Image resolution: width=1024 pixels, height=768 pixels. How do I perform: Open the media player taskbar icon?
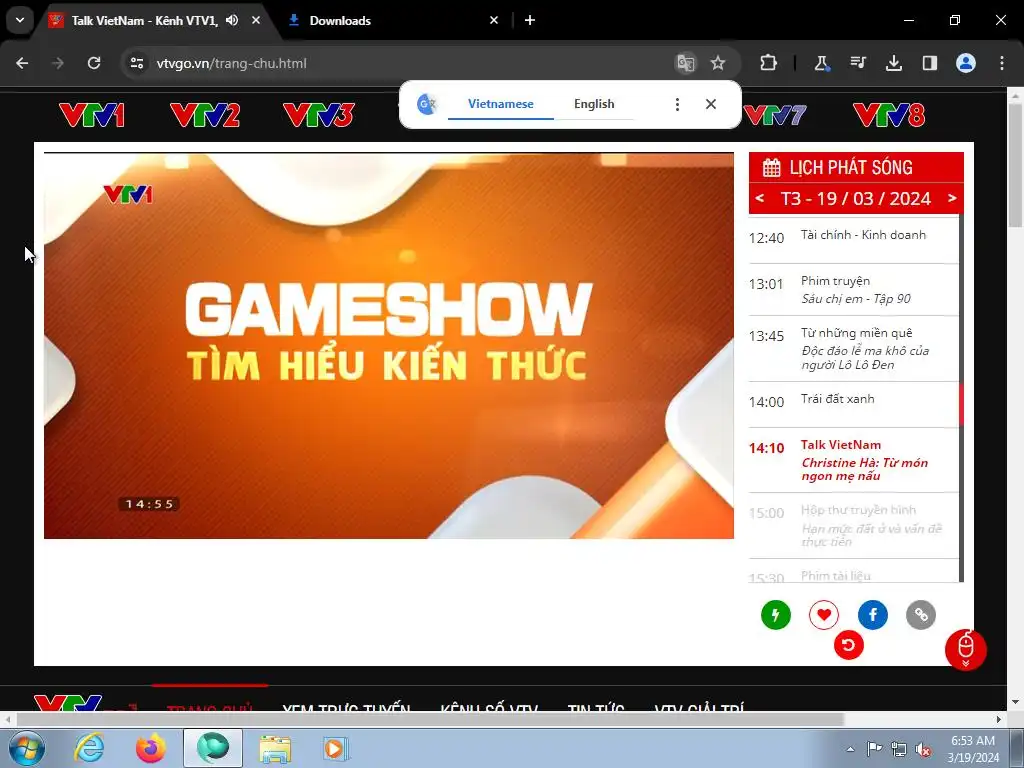336,748
